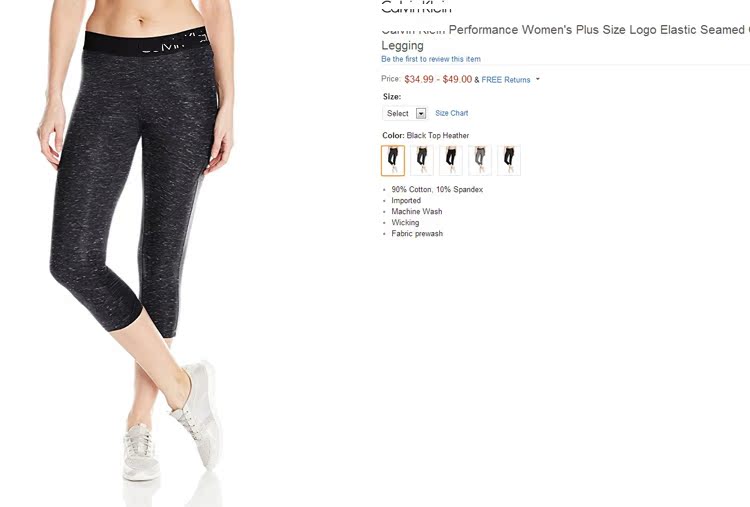
Task: Pick the fifth legging color swatch
Action: tap(509, 160)
